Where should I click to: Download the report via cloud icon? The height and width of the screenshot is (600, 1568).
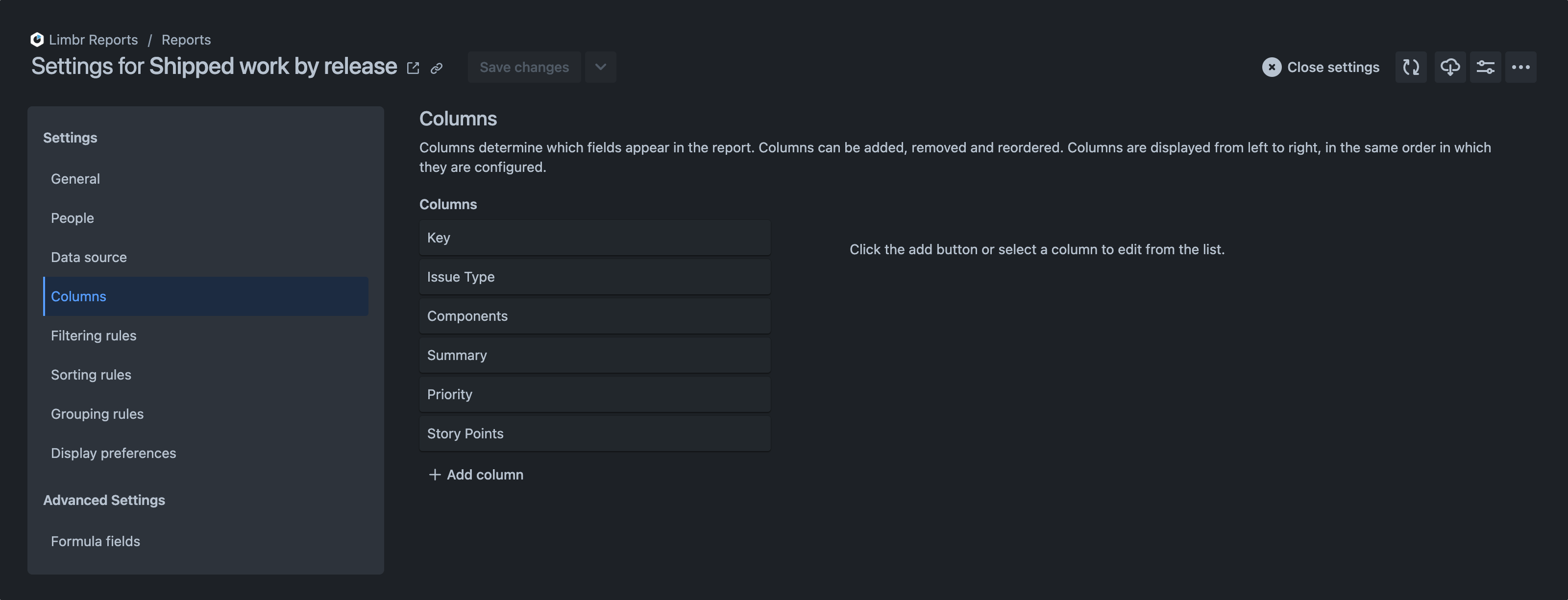[x=1450, y=67]
